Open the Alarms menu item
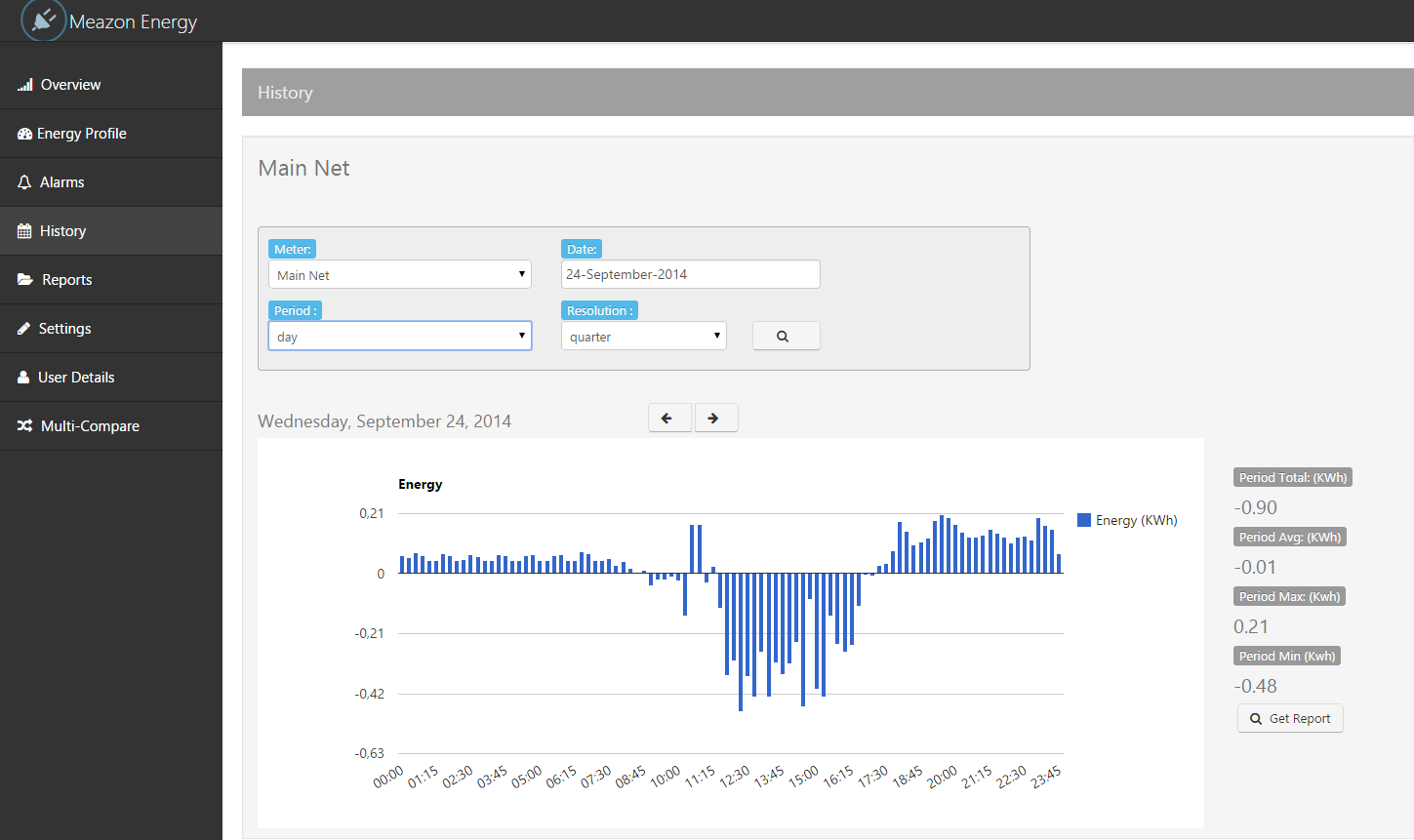 (x=111, y=182)
